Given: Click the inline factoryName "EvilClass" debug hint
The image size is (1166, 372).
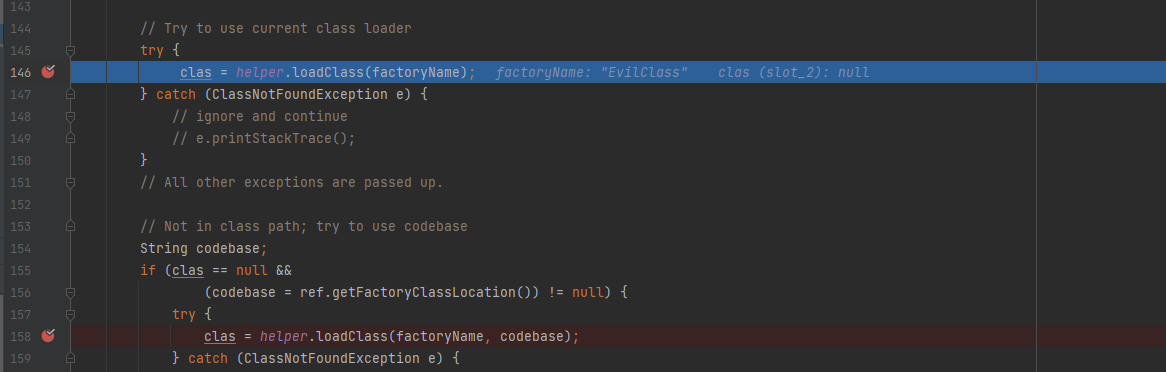Looking at the screenshot, I should pos(590,72).
